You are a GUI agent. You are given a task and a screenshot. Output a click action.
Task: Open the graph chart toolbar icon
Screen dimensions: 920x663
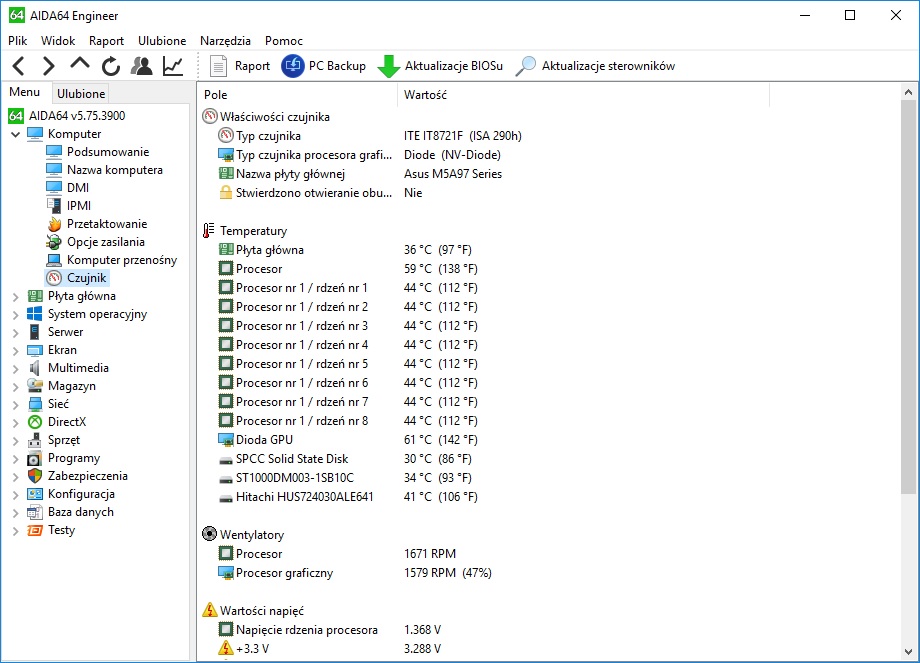coord(172,66)
